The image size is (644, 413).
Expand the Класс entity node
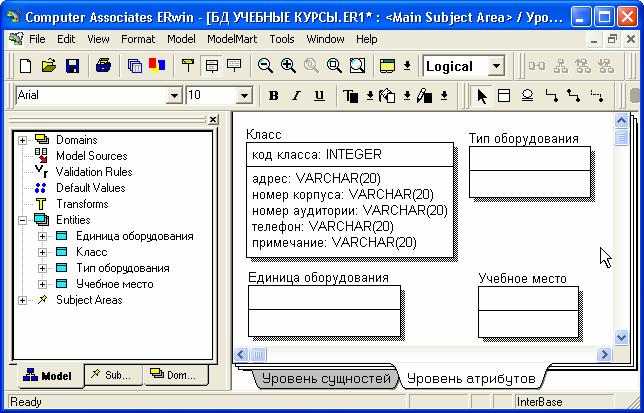click(42, 252)
